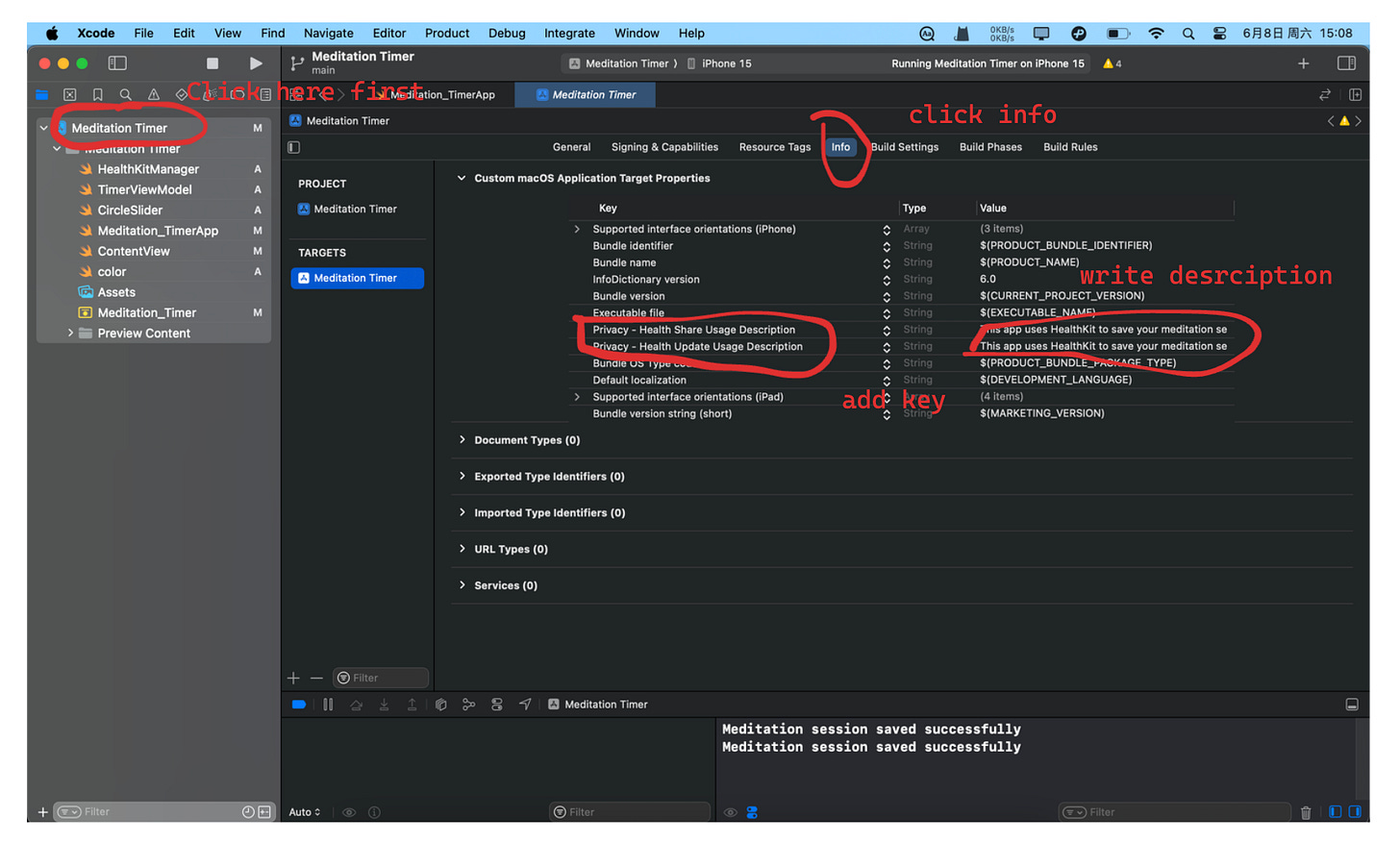
Task: Open the bookmark navigator
Action: (x=98, y=94)
